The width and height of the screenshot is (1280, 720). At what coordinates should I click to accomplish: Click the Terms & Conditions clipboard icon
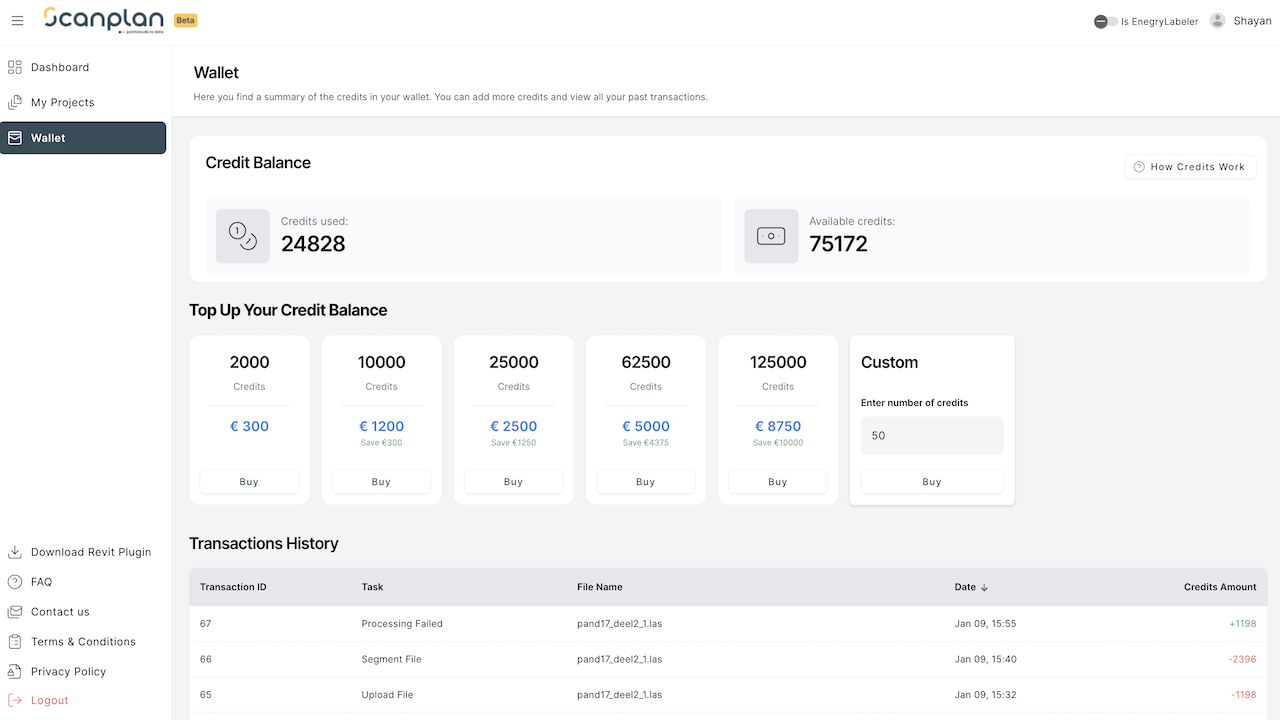coord(15,642)
